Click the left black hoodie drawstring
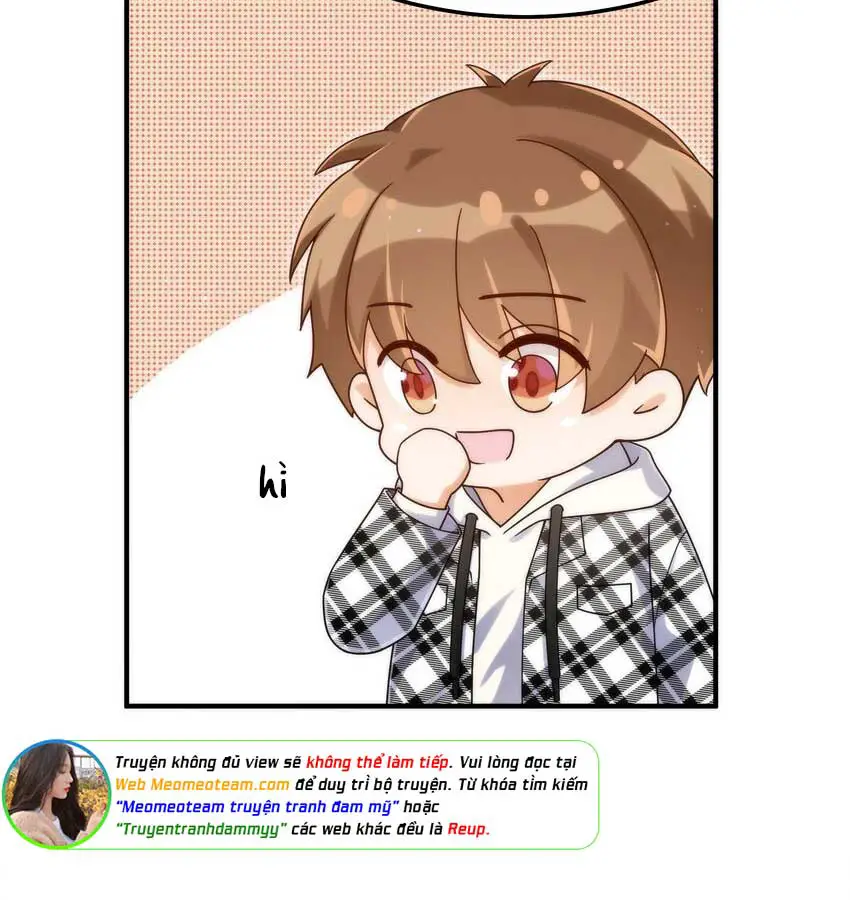The height and width of the screenshot is (900, 850). pos(462,603)
